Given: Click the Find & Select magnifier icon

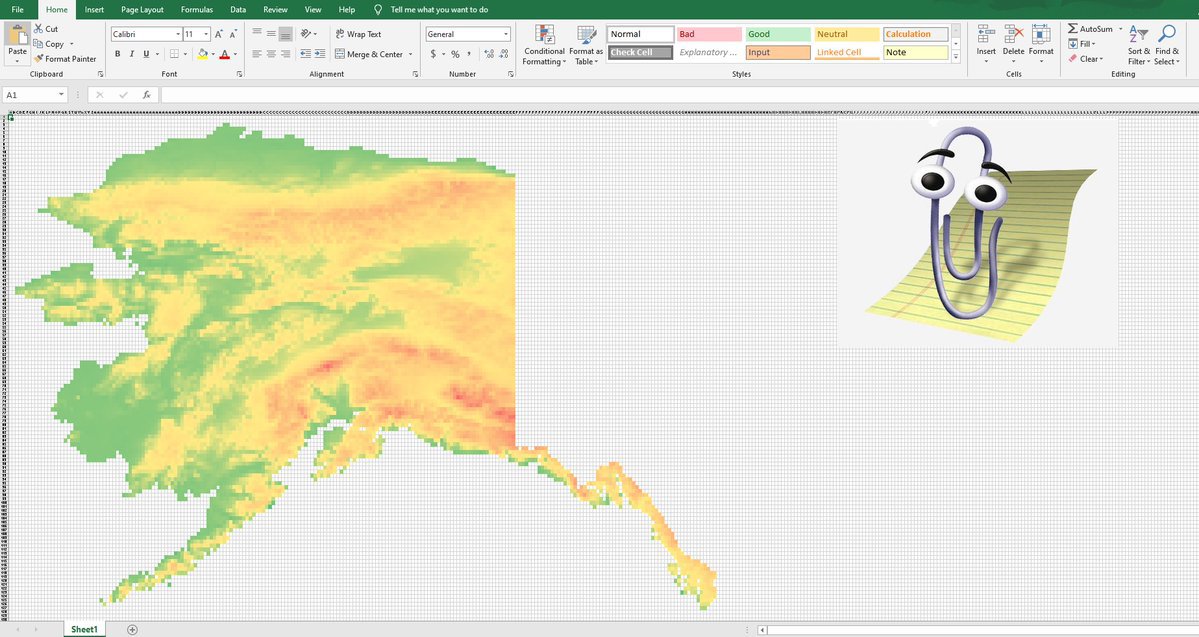Looking at the screenshot, I should [1166, 35].
